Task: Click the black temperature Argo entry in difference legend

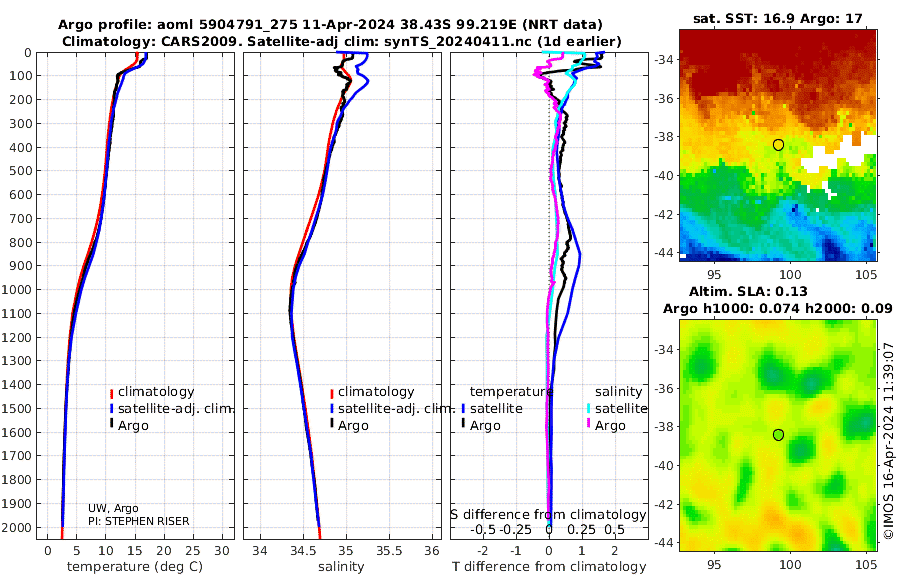Action: pyautogui.click(x=485, y=426)
